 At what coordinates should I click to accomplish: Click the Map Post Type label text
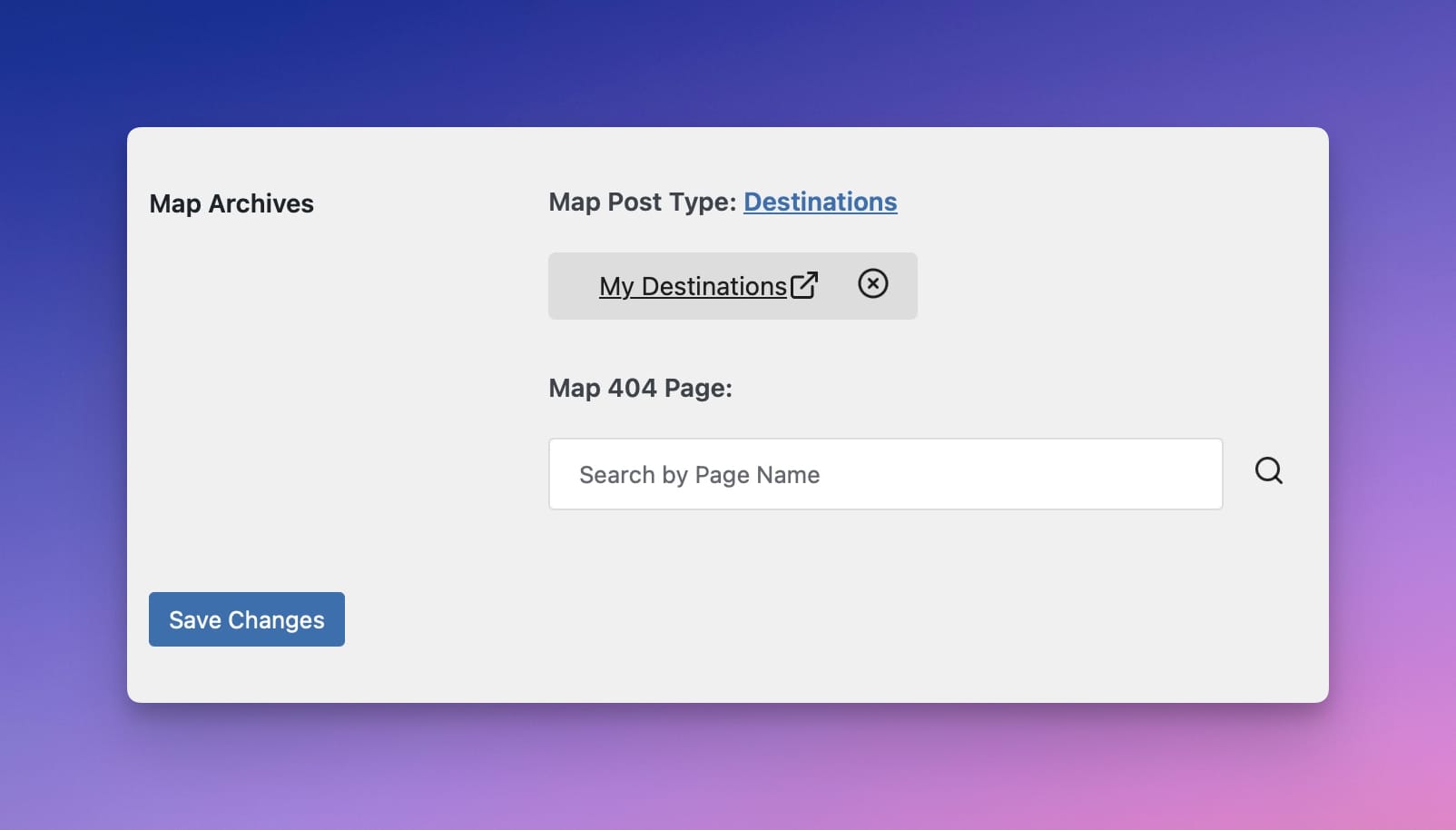point(642,202)
